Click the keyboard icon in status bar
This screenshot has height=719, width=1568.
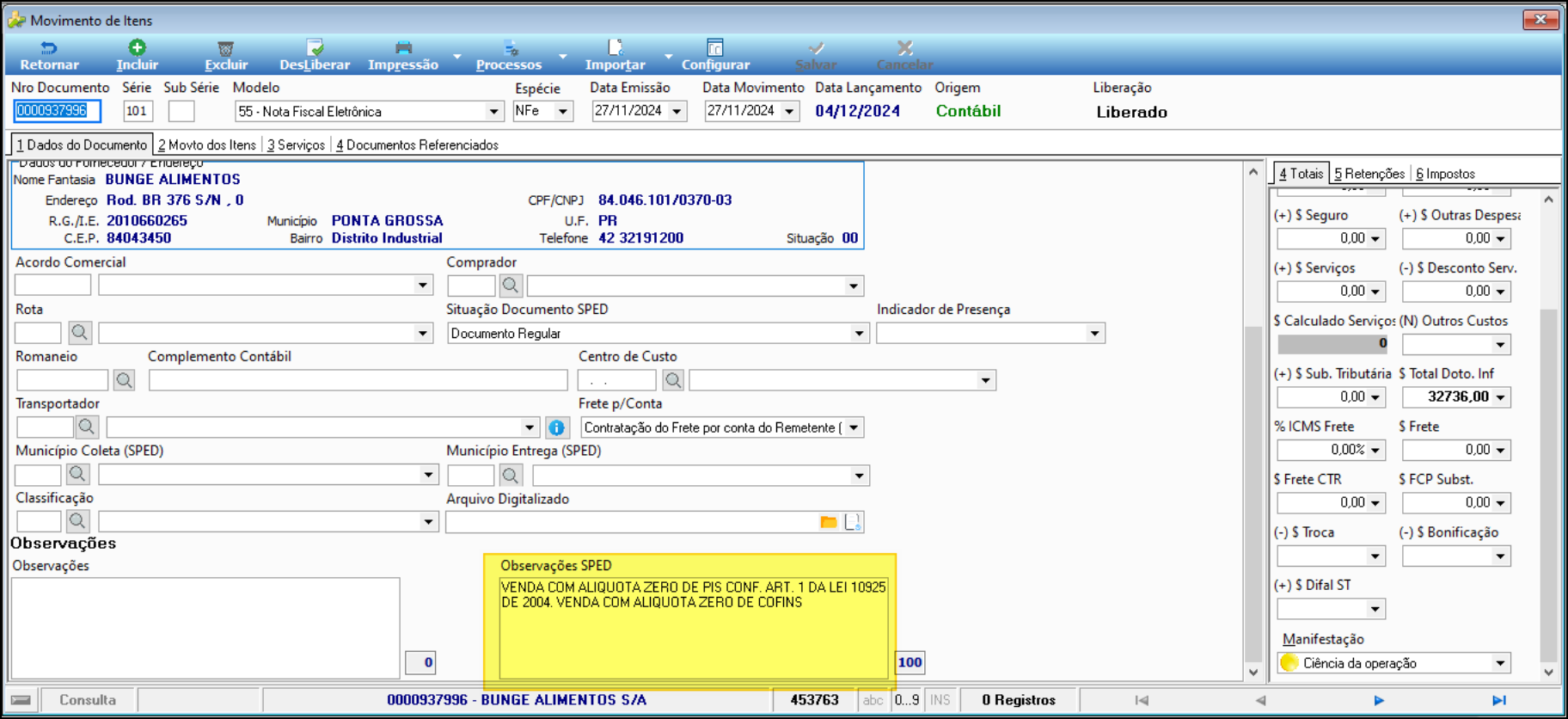[x=21, y=700]
